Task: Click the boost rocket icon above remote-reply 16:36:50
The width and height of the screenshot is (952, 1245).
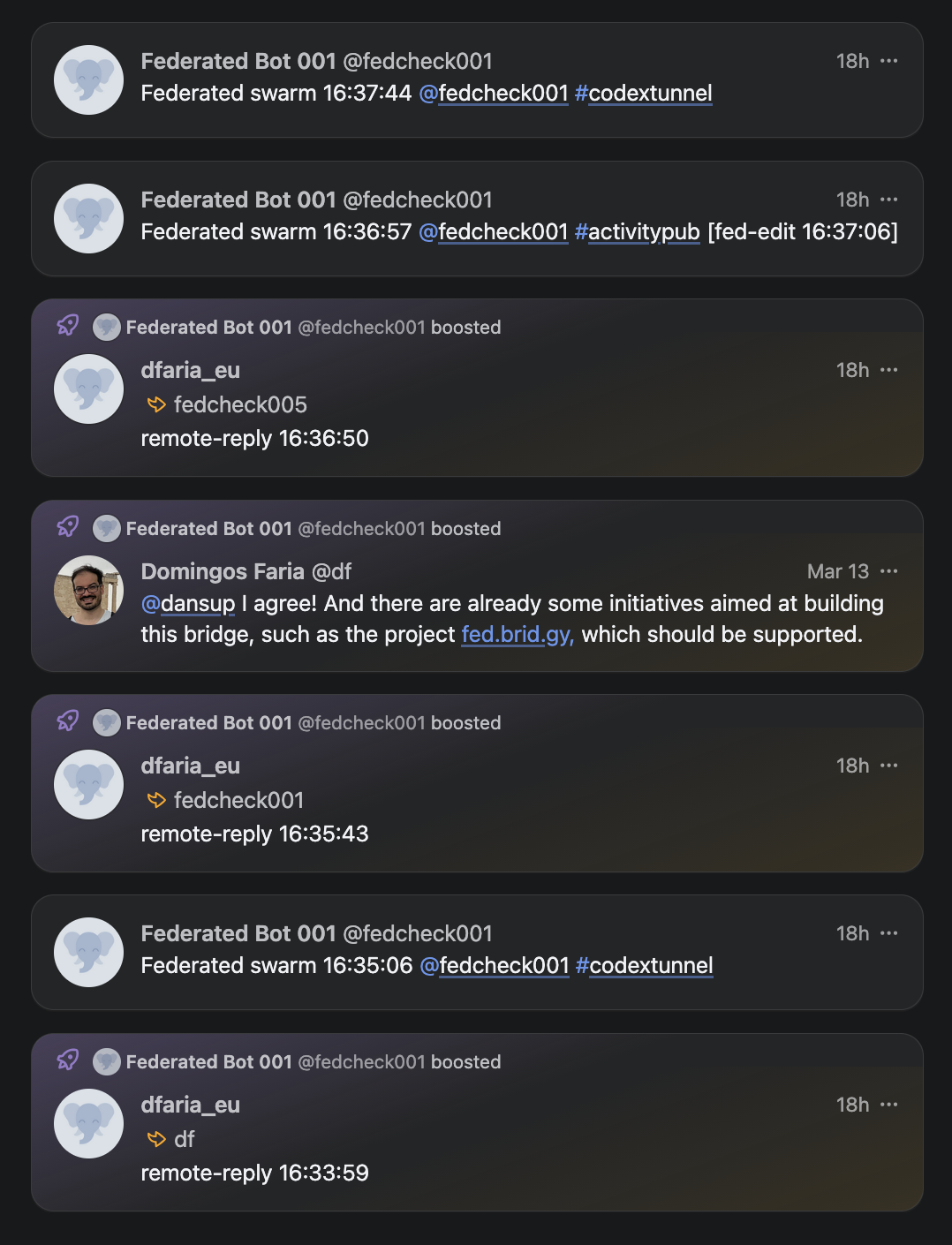Action: (68, 326)
